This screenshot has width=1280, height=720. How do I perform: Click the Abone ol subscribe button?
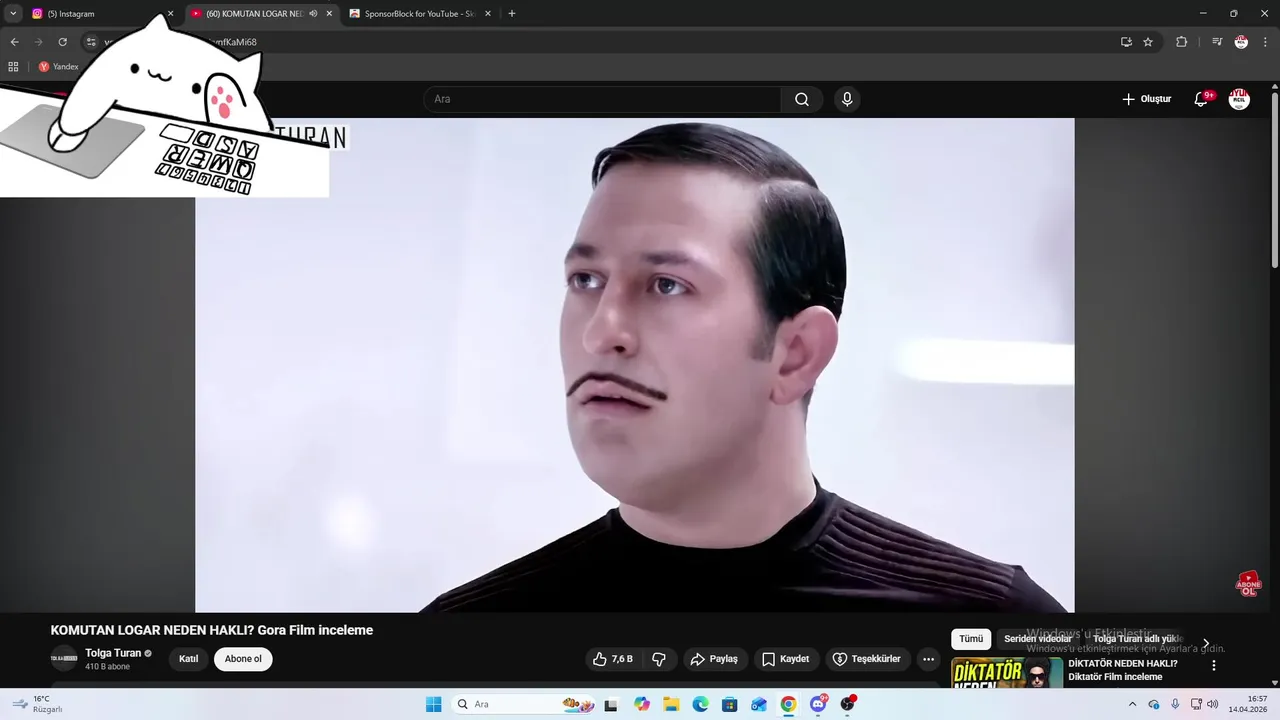(x=243, y=659)
